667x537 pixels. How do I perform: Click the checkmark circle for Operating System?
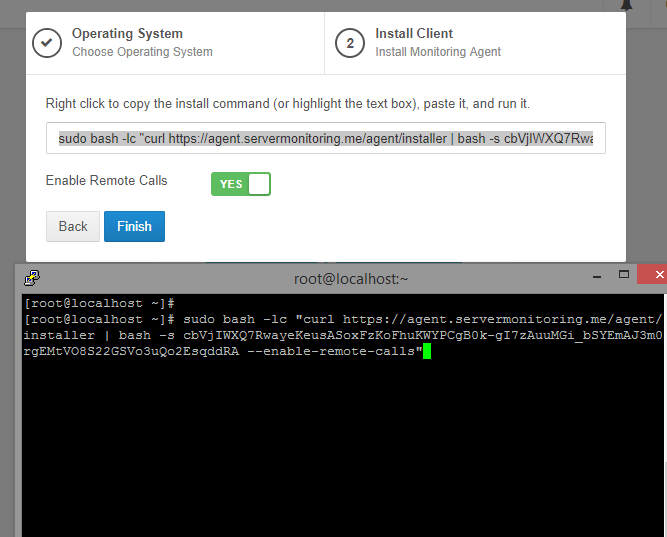click(x=47, y=43)
